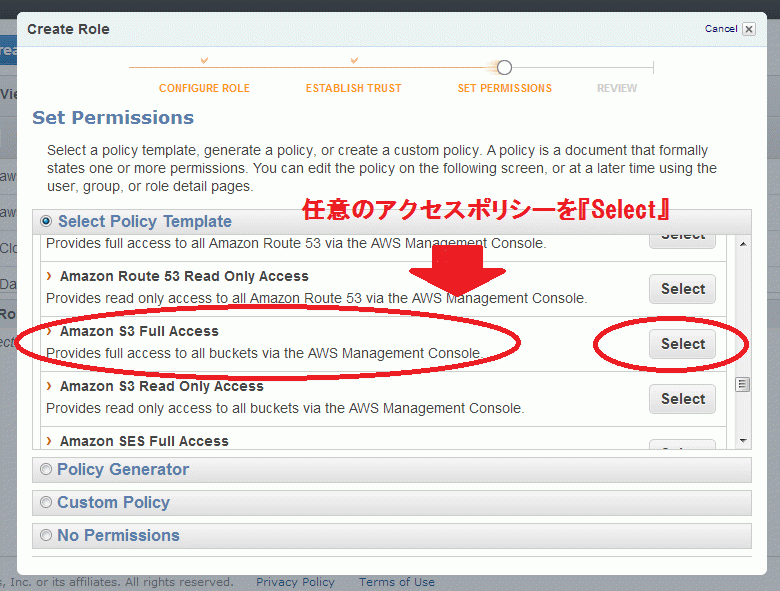Select the Amazon S3 Read Only Access policy
780x591 pixels.
pyautogui.click(x=682, y=399)
